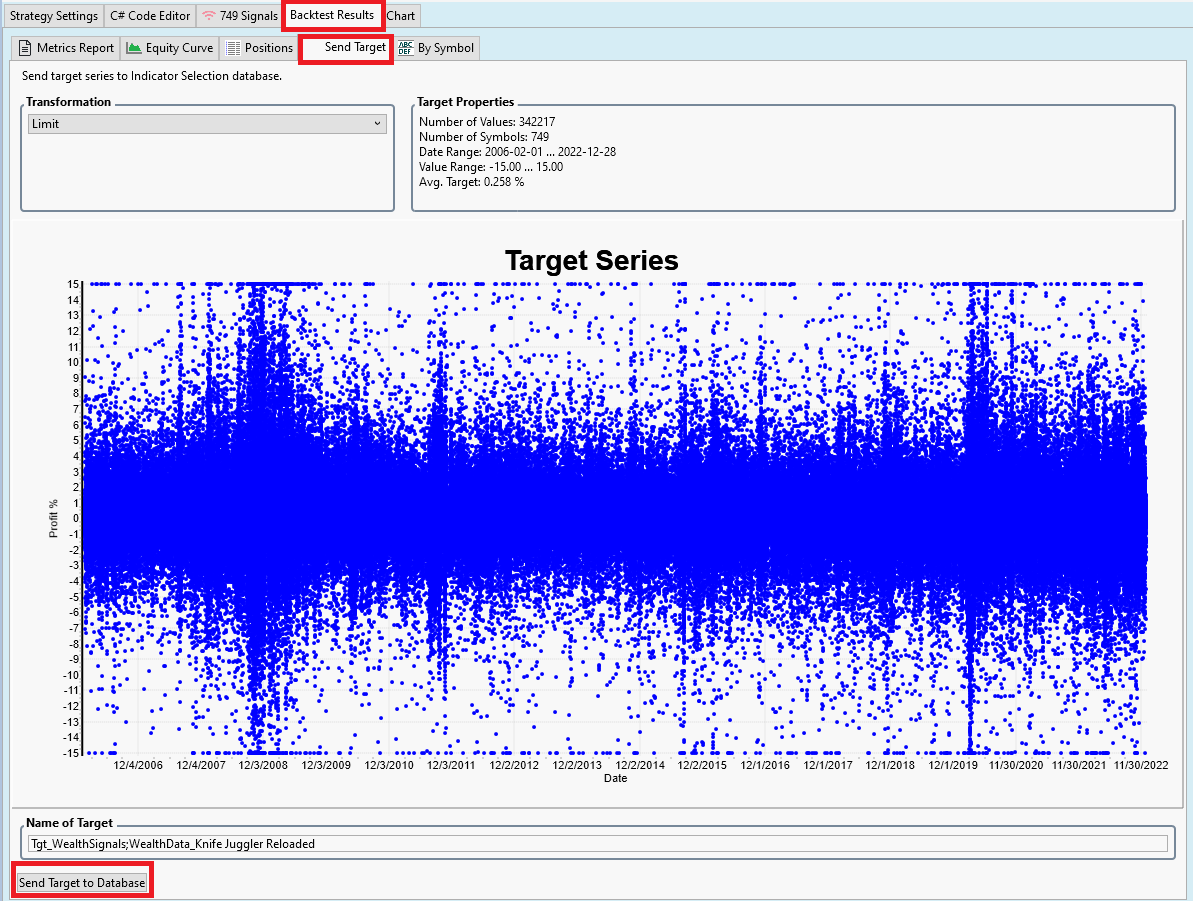Click the Date axis label under chart
Screen dimensions: 1193x901
coord(615,778)
